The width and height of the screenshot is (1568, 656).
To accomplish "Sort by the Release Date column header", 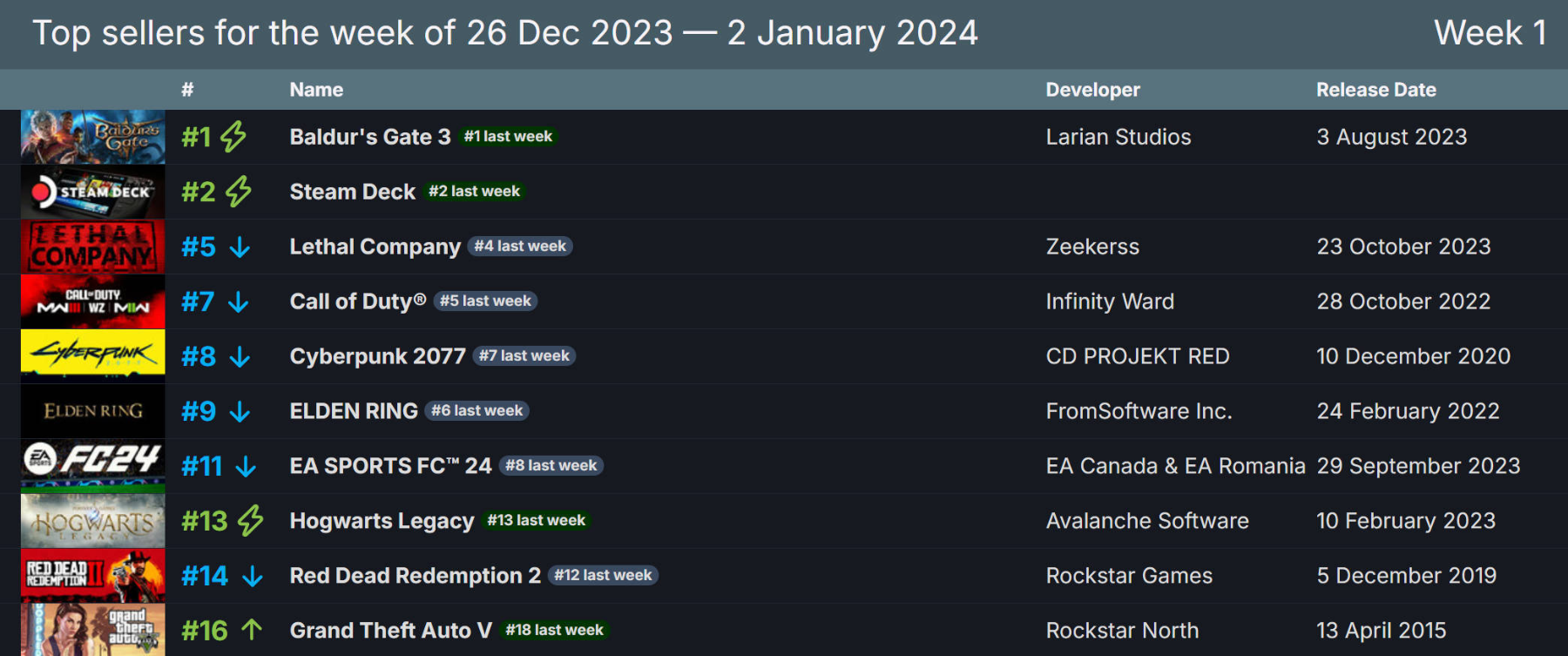I will click(1375, 90).
